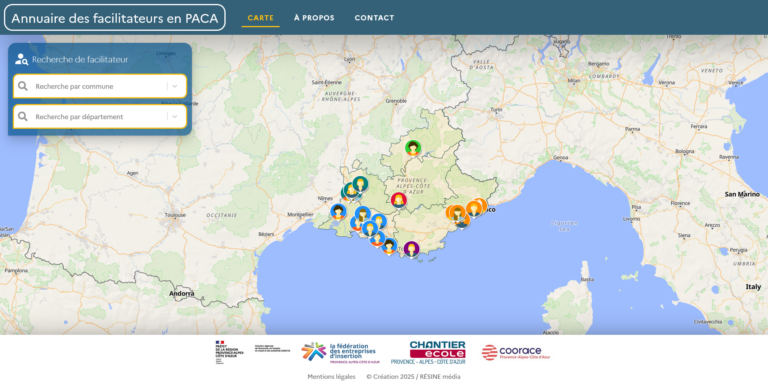The image size is (768, 382).
Task: Click the Ligurian Sea label
Action: click(565, 225)
